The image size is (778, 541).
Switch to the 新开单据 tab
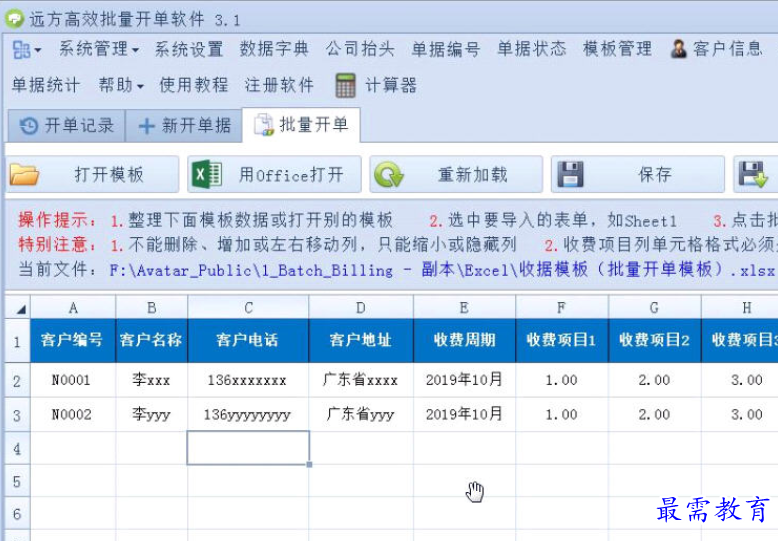[184, 126]
